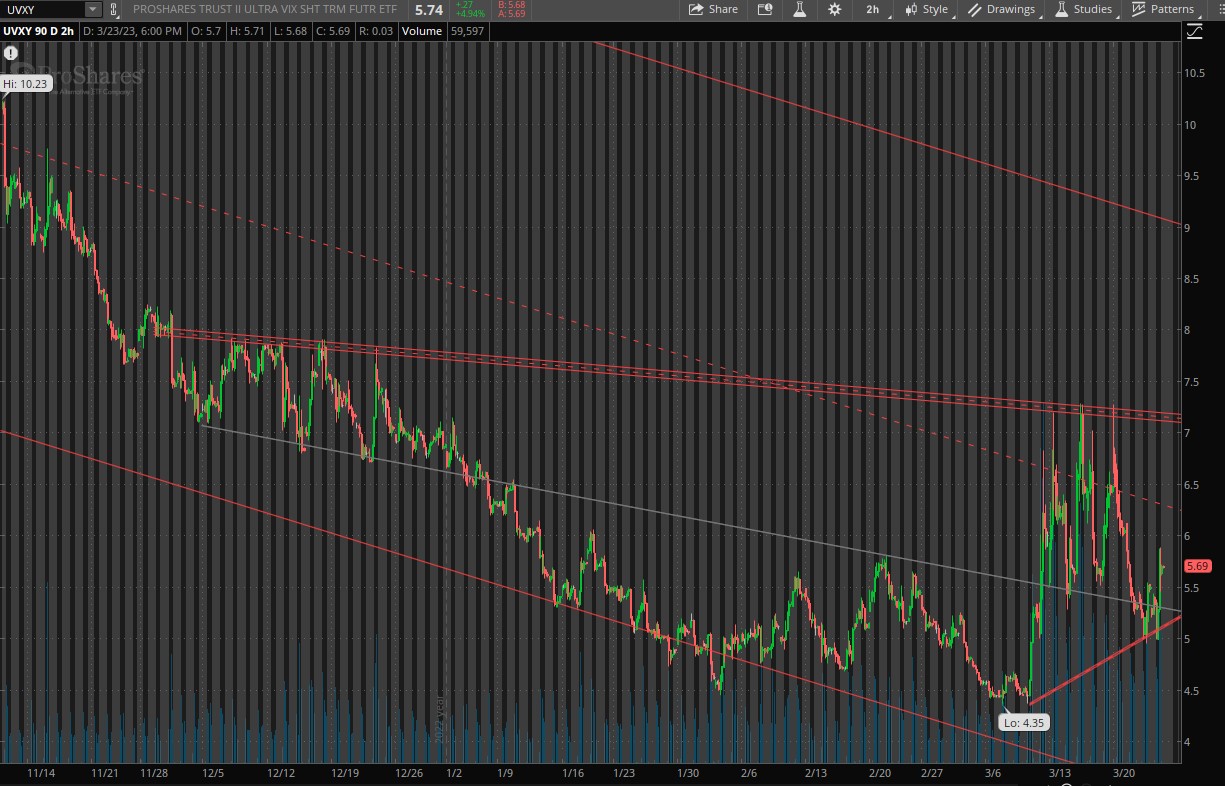Image resolution: width=1225 pixels, height=786 pixels.
Task: Open the Studies menu
Action: click(x=1084, y=9)
